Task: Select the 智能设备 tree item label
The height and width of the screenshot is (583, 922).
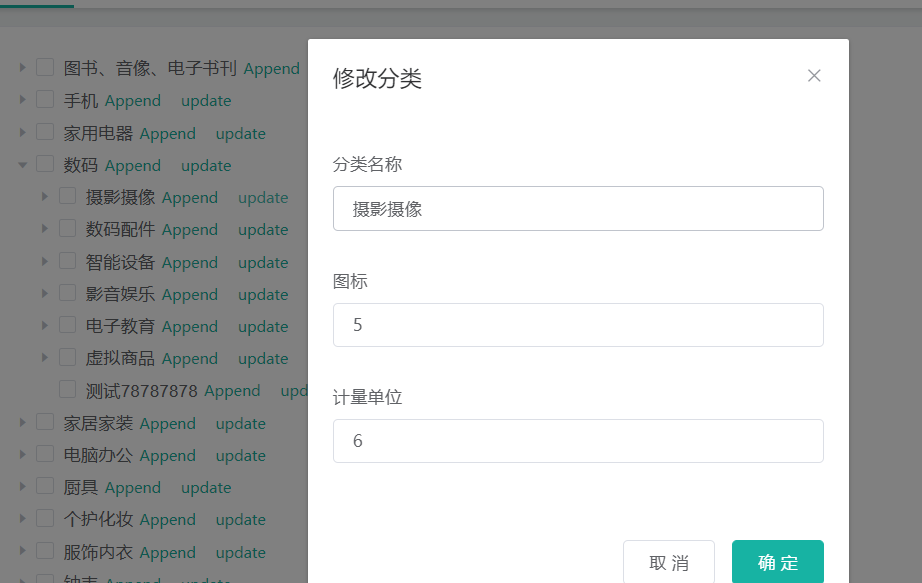Action: (121, 262)
